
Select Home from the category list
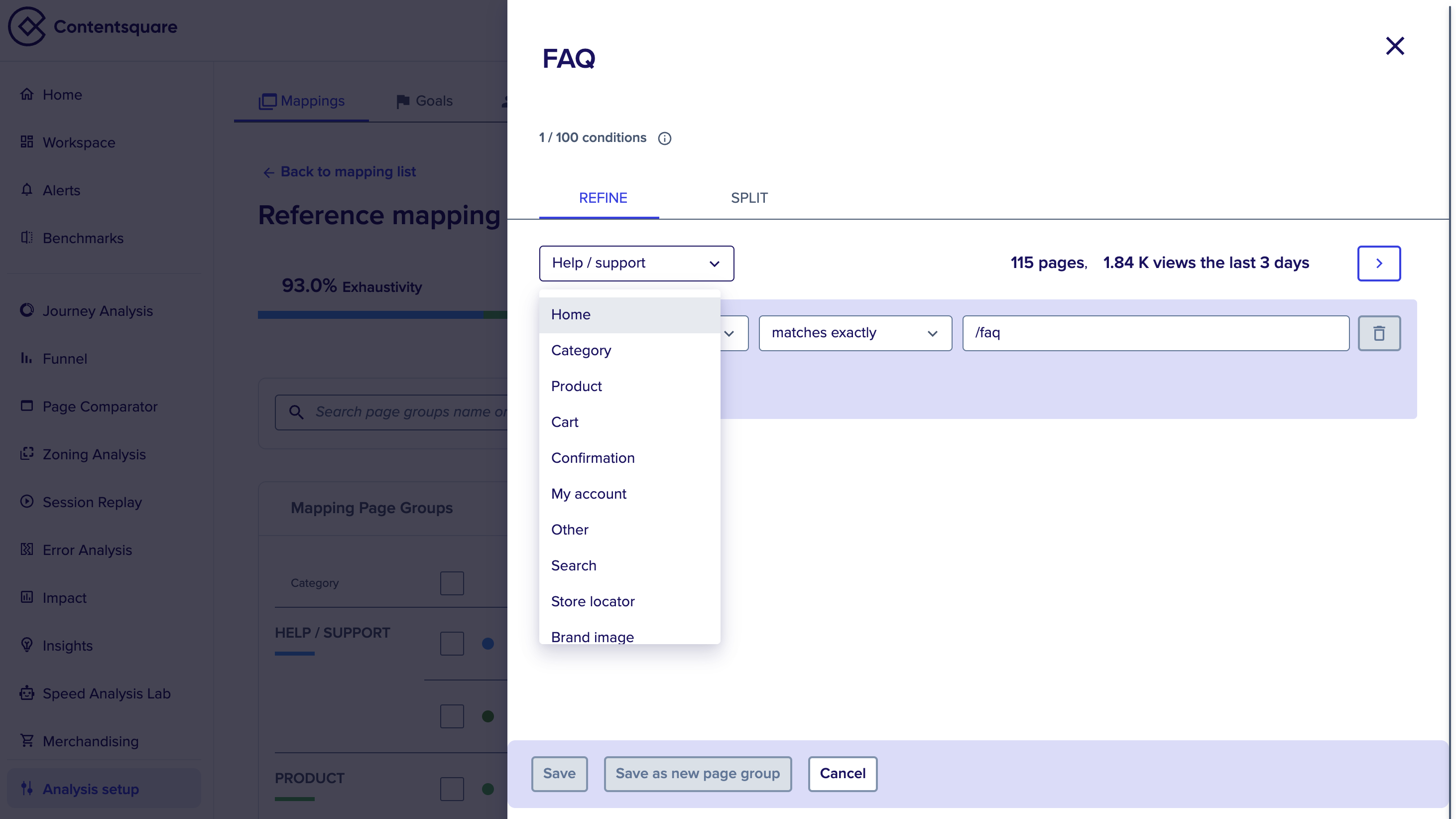pyautogui.click(x=629, y=314)
